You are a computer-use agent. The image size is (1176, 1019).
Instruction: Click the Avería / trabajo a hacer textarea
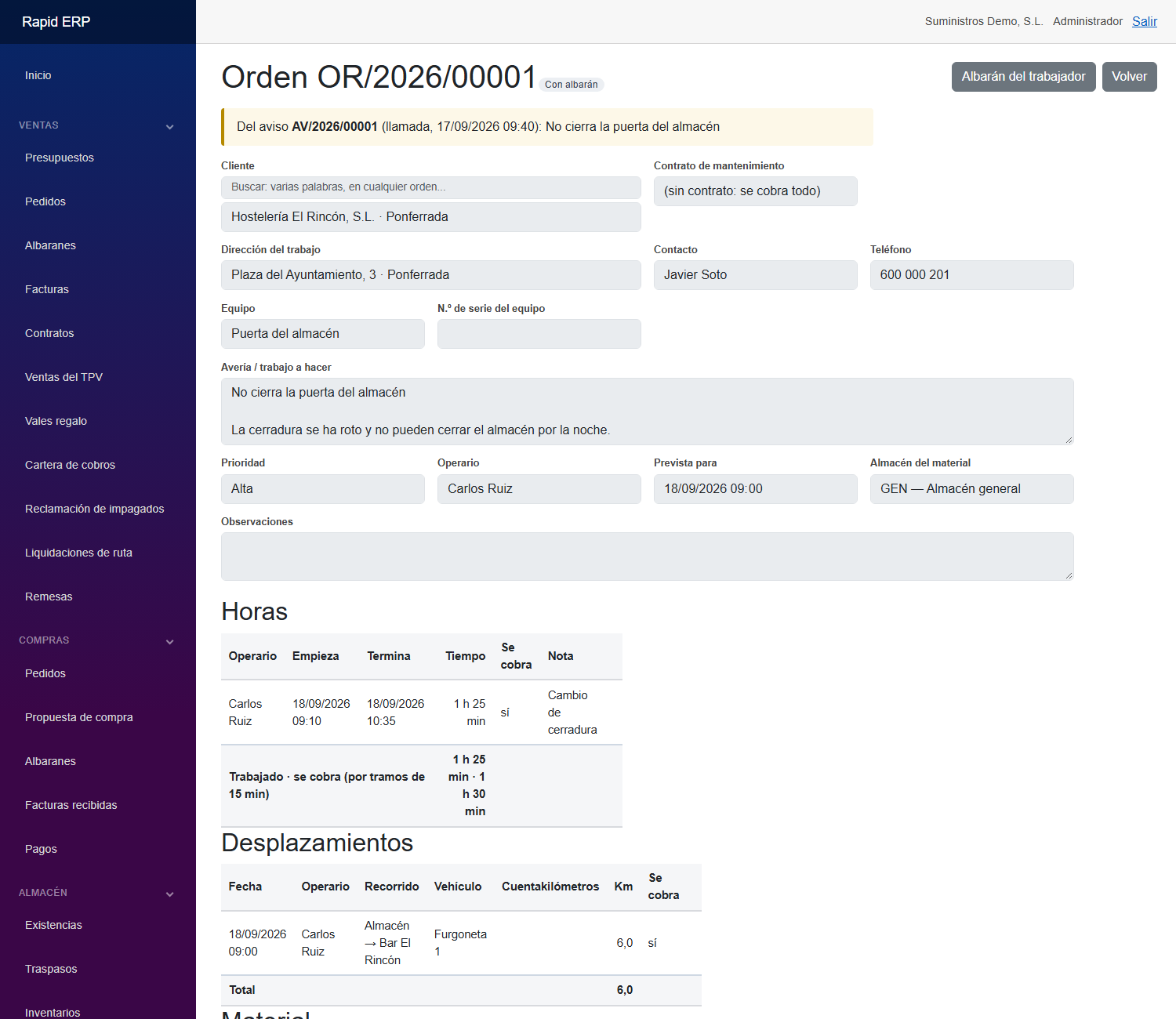tap(648, 412)
